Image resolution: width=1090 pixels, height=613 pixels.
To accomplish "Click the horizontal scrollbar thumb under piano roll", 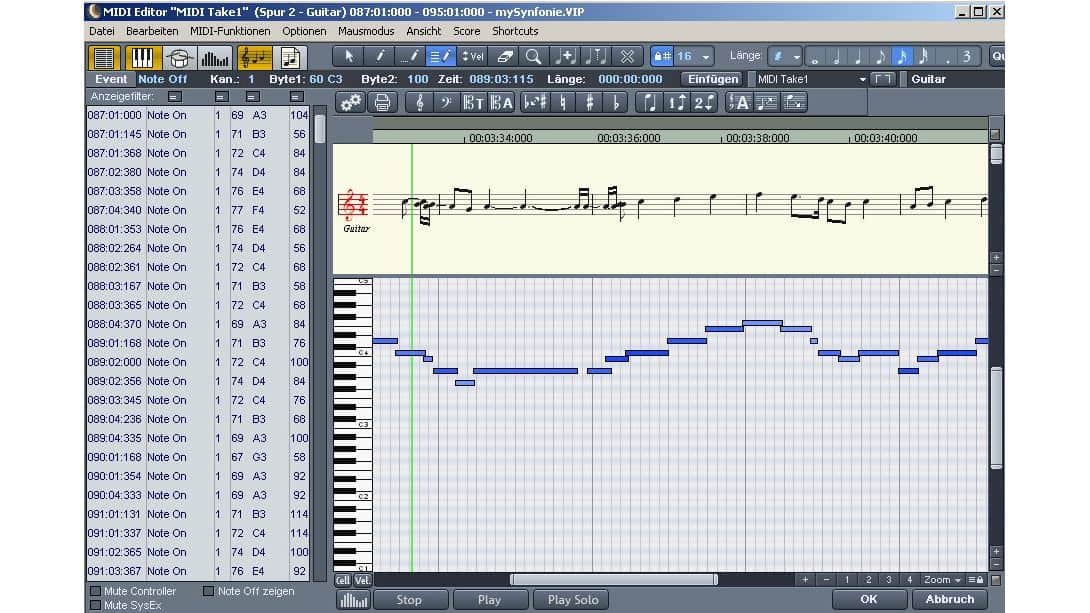I will 613,580.
